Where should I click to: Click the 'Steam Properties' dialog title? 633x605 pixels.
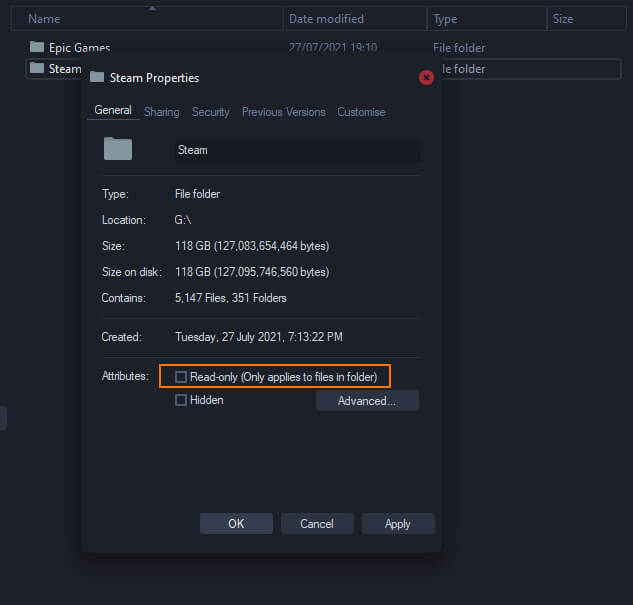(x=154, y=77)
